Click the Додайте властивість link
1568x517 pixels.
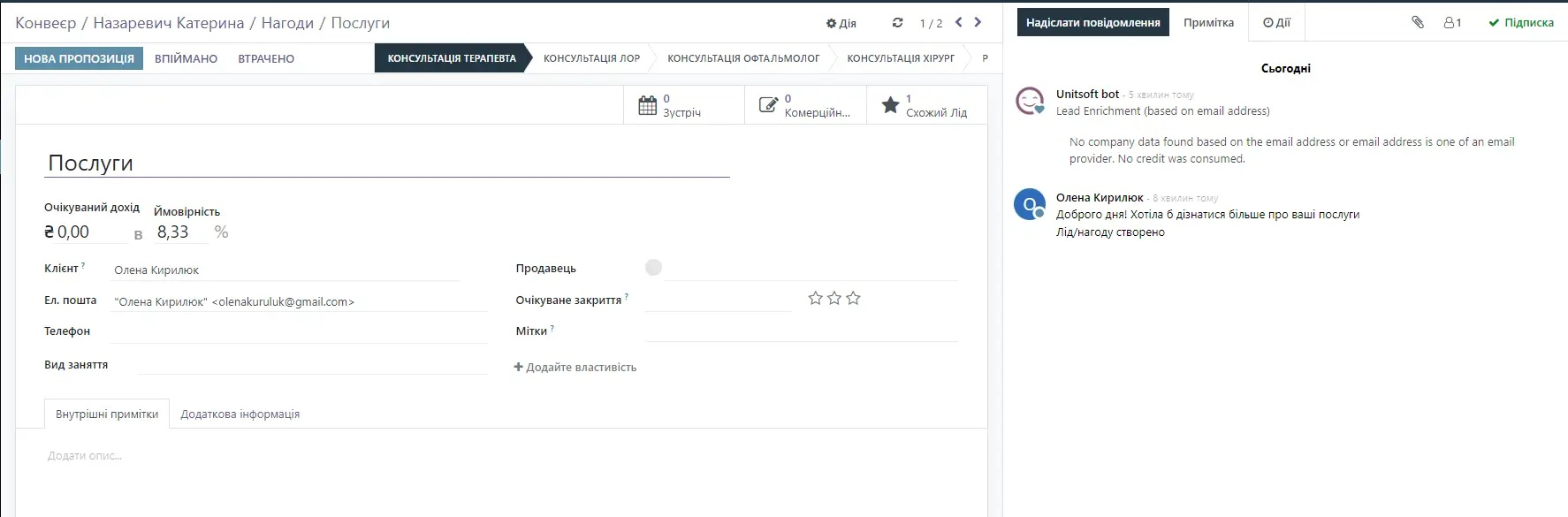(575, 367)
